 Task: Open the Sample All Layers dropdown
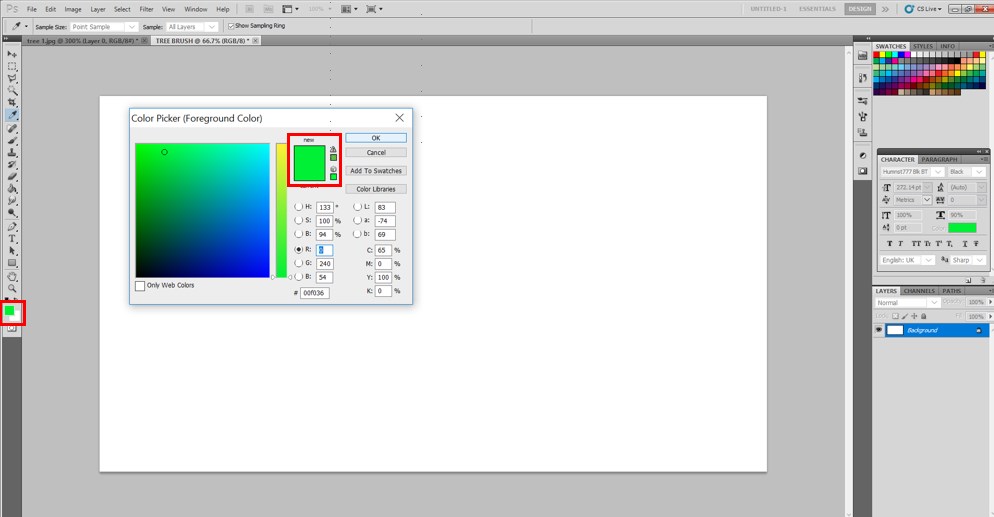click(x=193, y=27)
